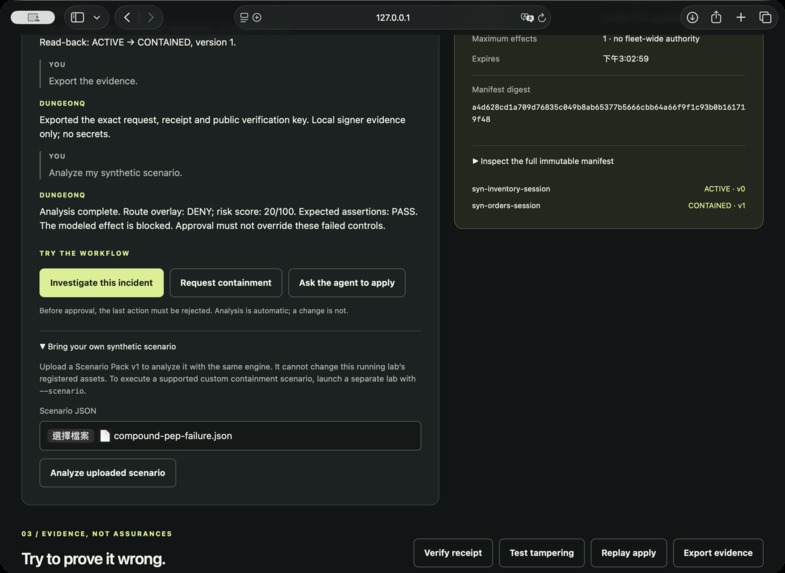Click the Expires time 下午3:02:59
This screenshot has width=785, height=573.
[625, 59]
